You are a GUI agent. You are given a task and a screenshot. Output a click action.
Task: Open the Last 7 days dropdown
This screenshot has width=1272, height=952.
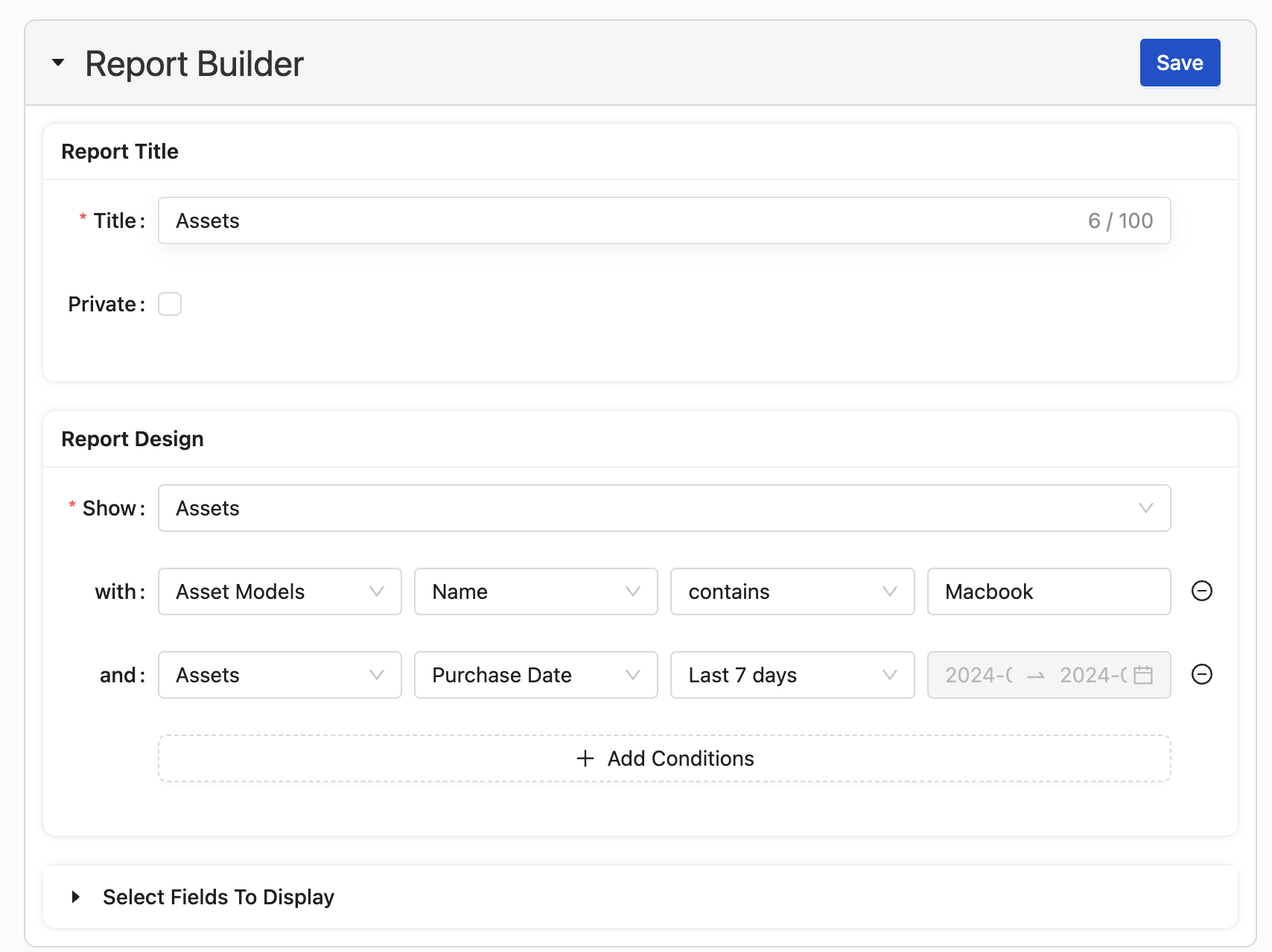click(792, 675)
